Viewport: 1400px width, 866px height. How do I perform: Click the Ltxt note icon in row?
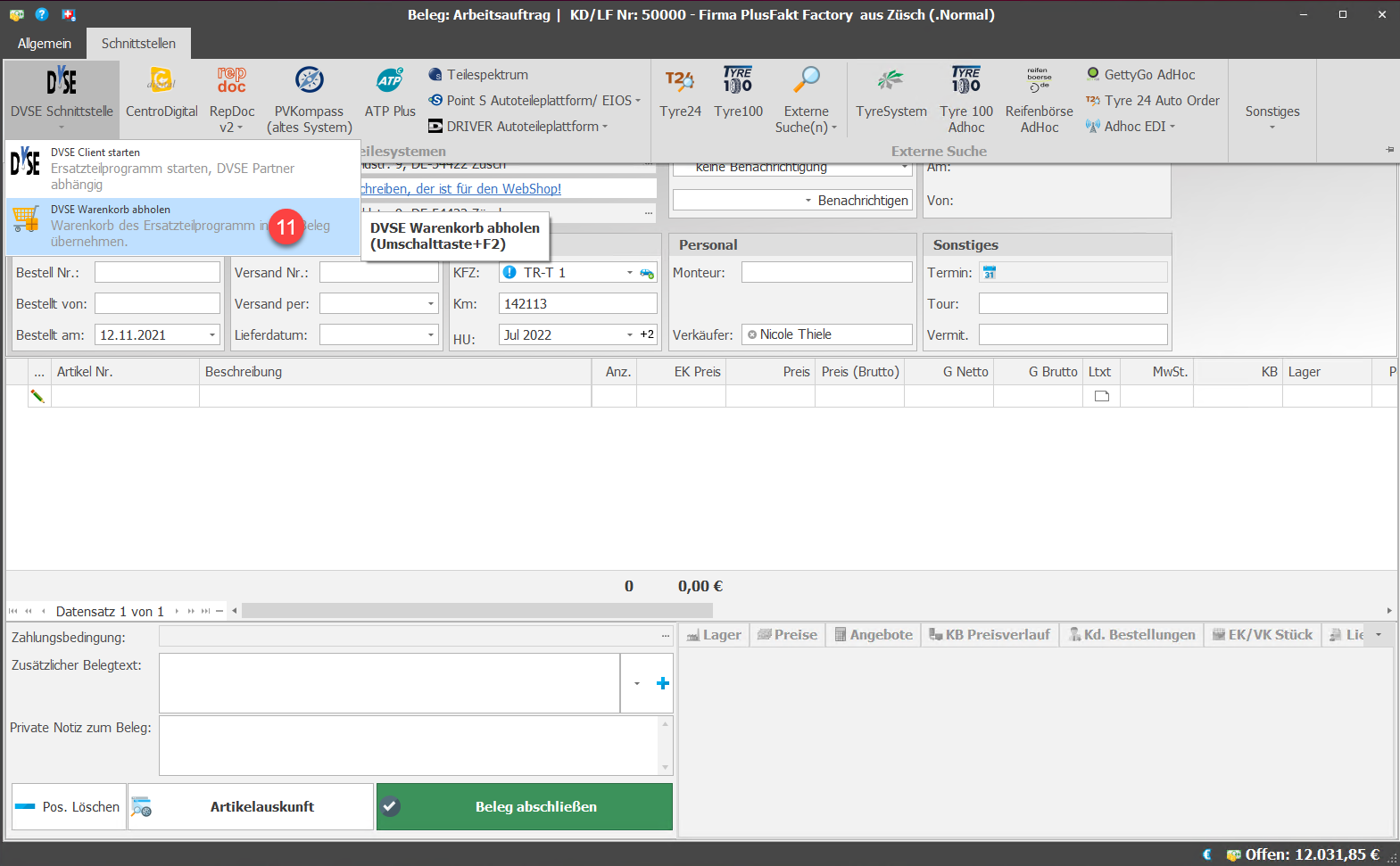point(1102,396)
